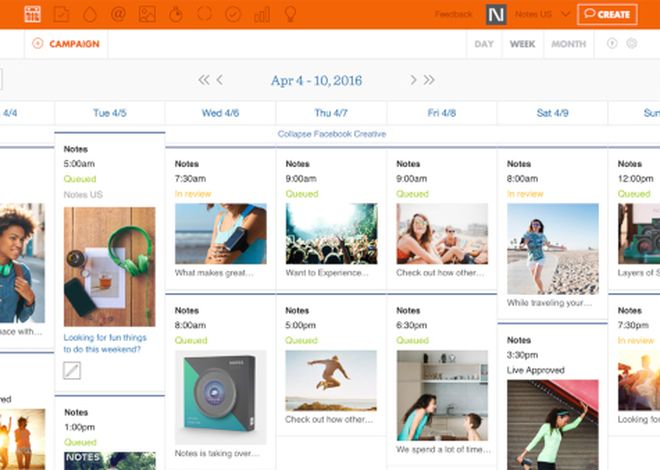660x470 pixels.
Task: Switch to Day view
Action: (x=484, y=44)
